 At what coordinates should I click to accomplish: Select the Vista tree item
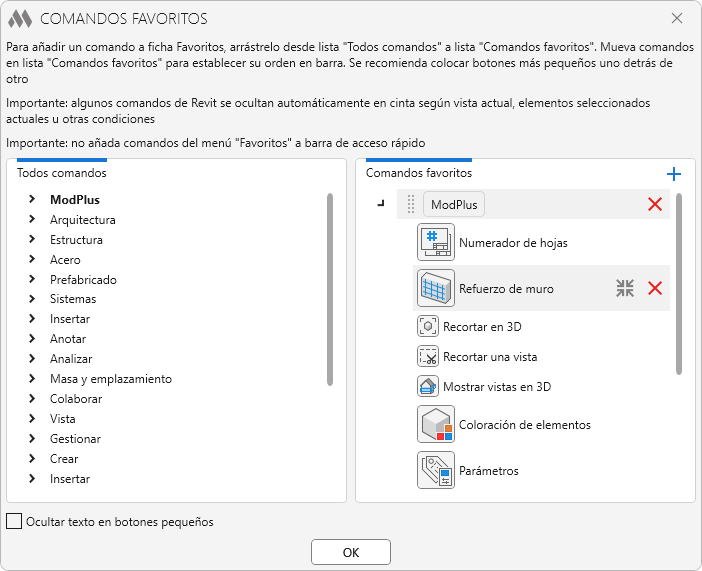point(62,419)
